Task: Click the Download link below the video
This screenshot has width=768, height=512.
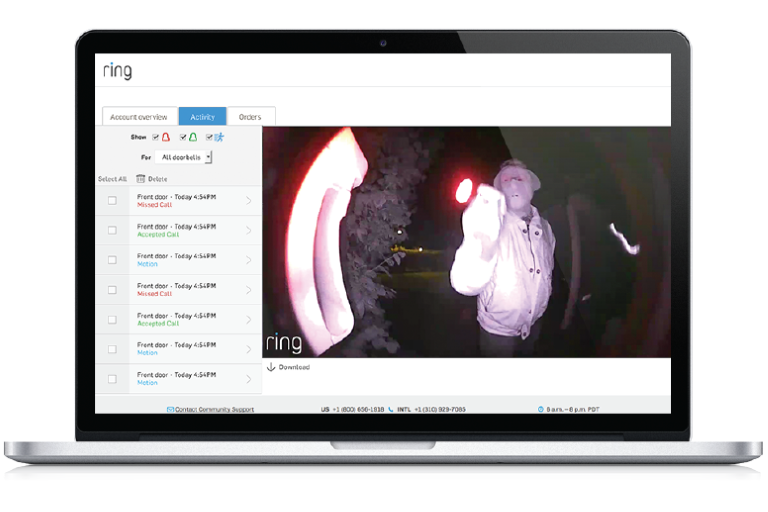Action: tap(294, 367)
